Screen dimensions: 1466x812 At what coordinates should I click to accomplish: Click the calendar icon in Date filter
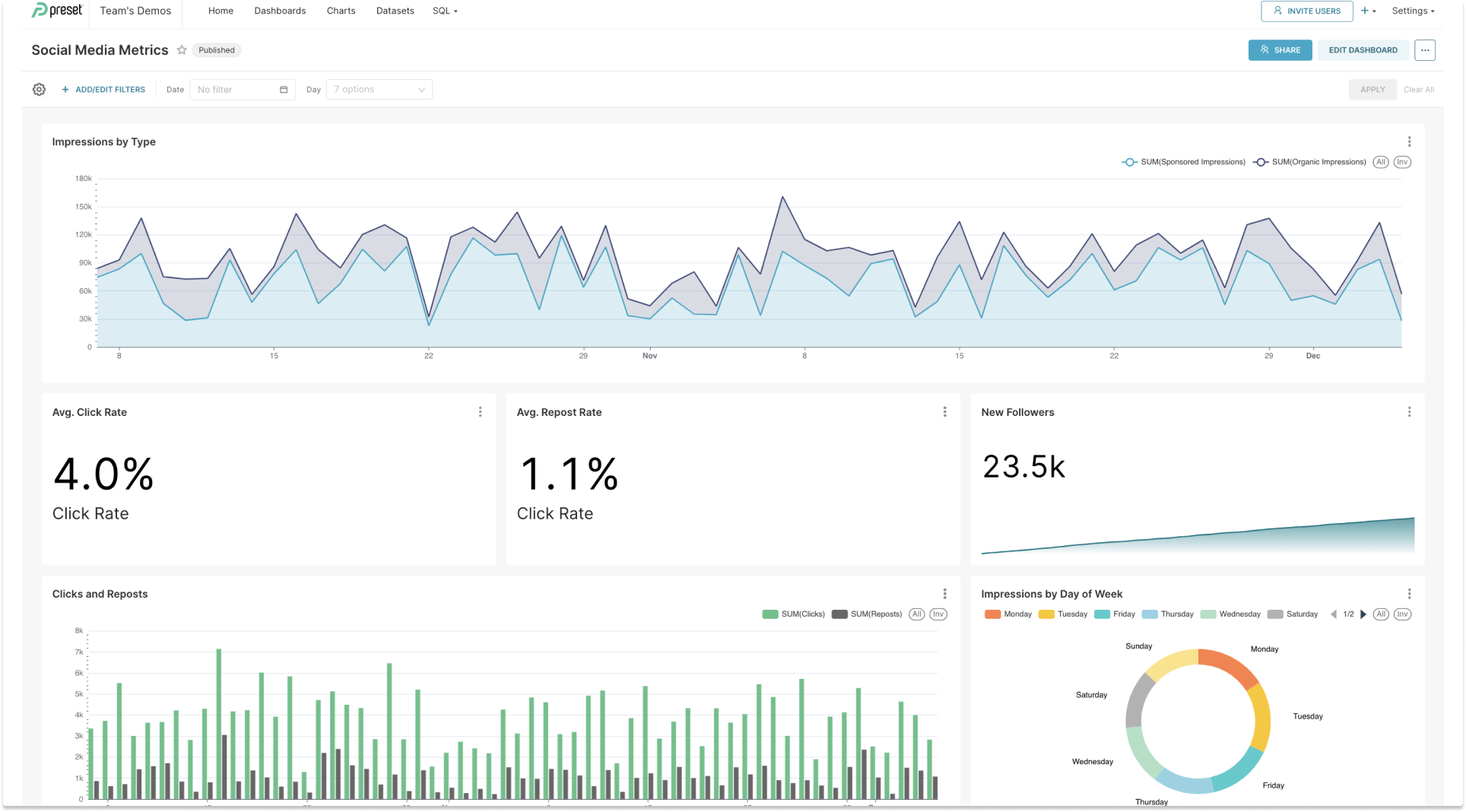click(x=284, y=90)
